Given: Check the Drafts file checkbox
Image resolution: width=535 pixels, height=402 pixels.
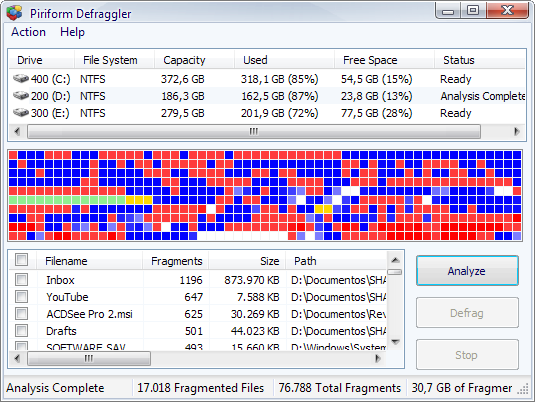Looking at the screenshot, I should [x=21, y=330].
